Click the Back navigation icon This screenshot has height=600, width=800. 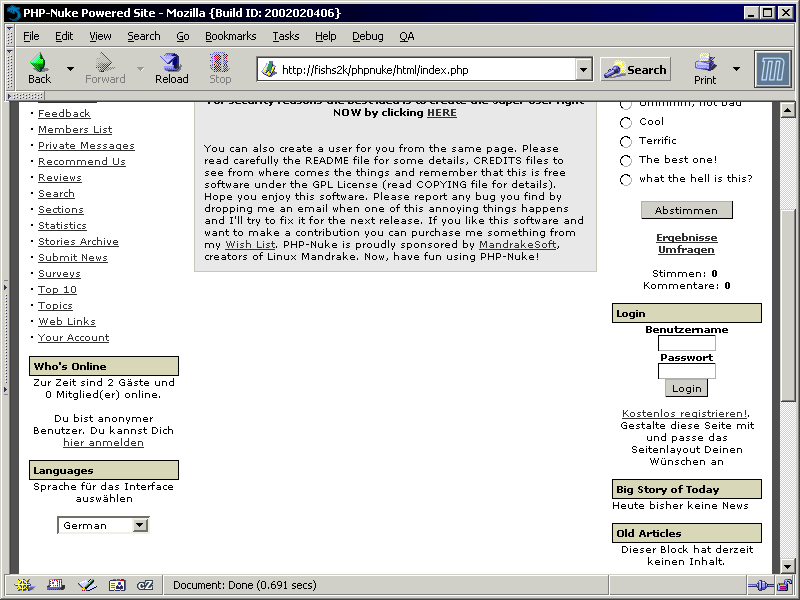[x=39, y=63]
